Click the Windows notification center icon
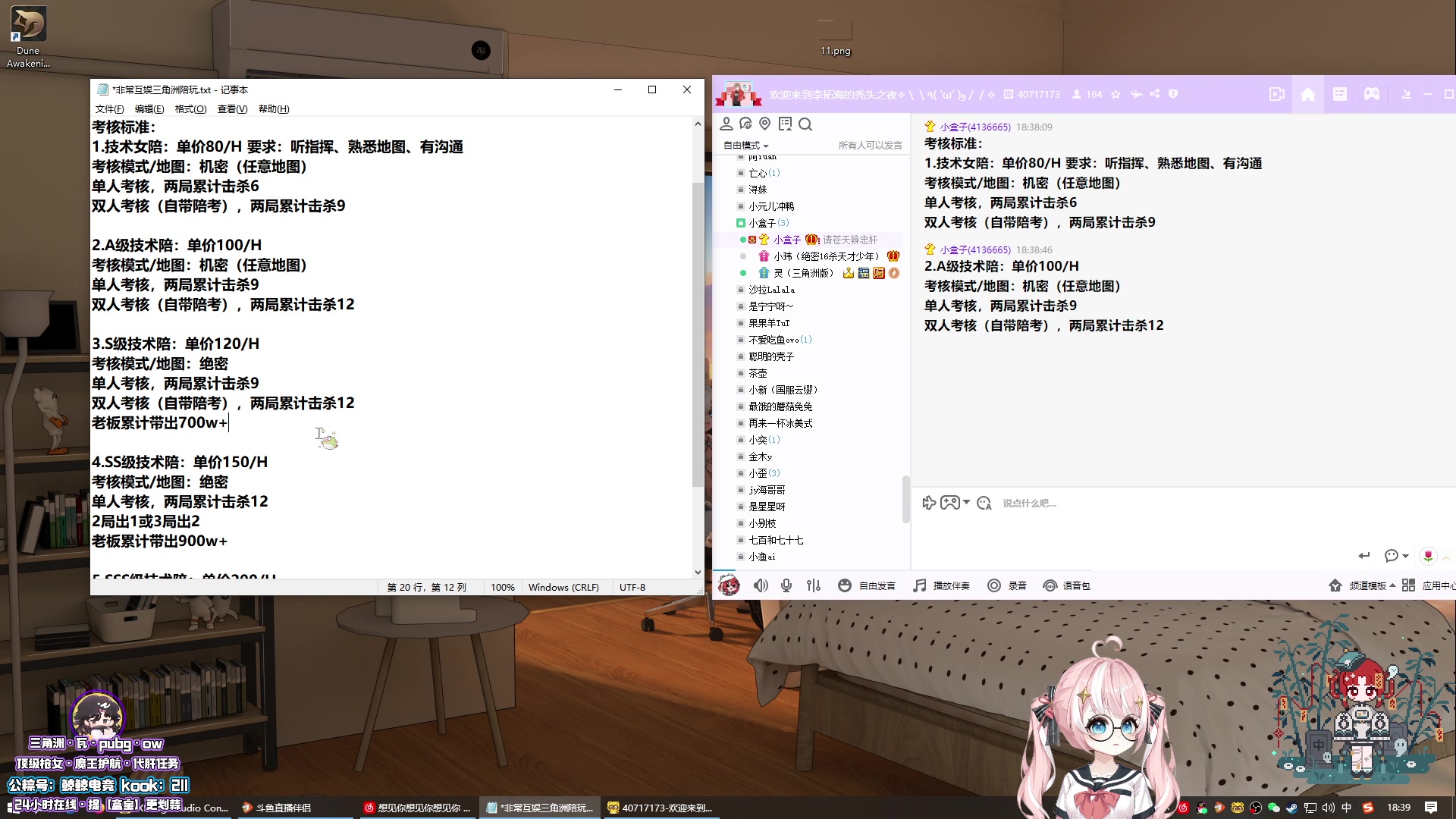Screen dimensions: 1456x819 pyautogui.click(x=1431, y=808)
